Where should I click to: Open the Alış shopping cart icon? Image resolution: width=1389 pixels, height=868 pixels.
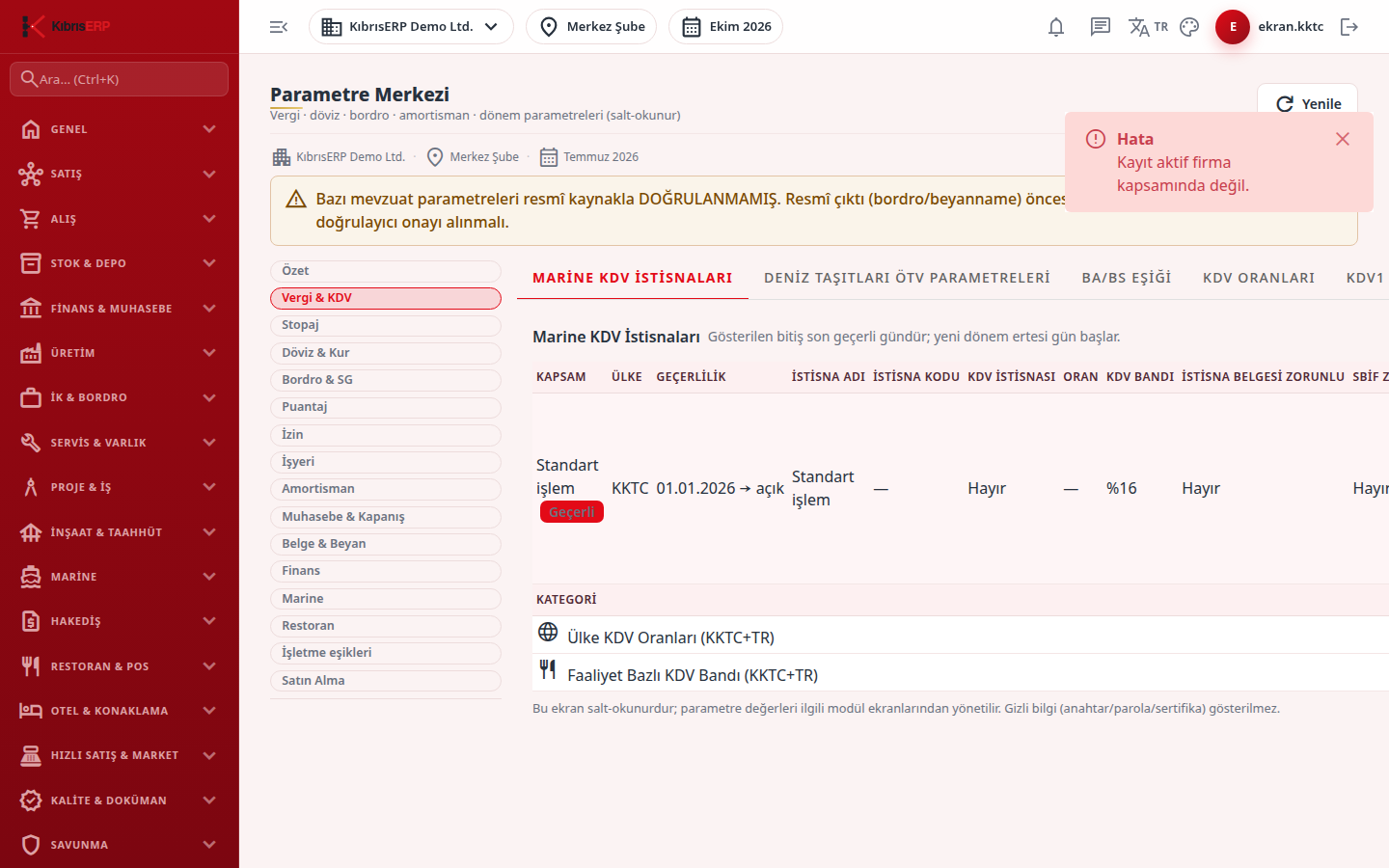point(31,219)
